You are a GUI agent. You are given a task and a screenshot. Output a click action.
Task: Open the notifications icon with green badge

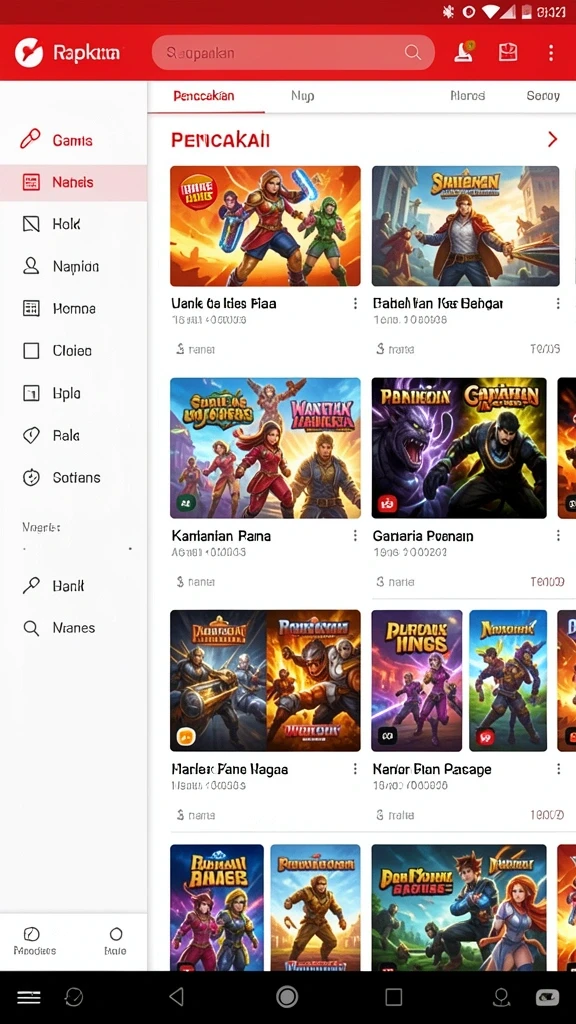pyautogui.click(x=464, y=52)
